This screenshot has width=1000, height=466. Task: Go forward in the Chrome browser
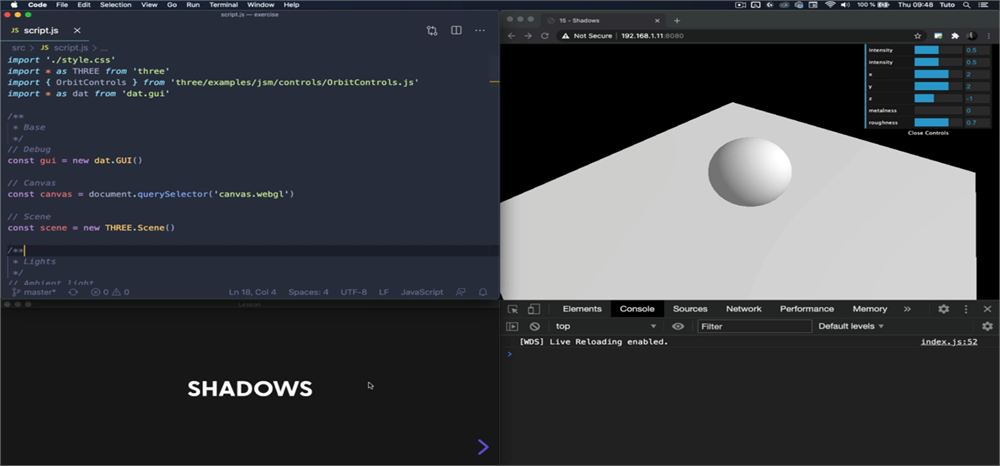click(x=528, y=36)
